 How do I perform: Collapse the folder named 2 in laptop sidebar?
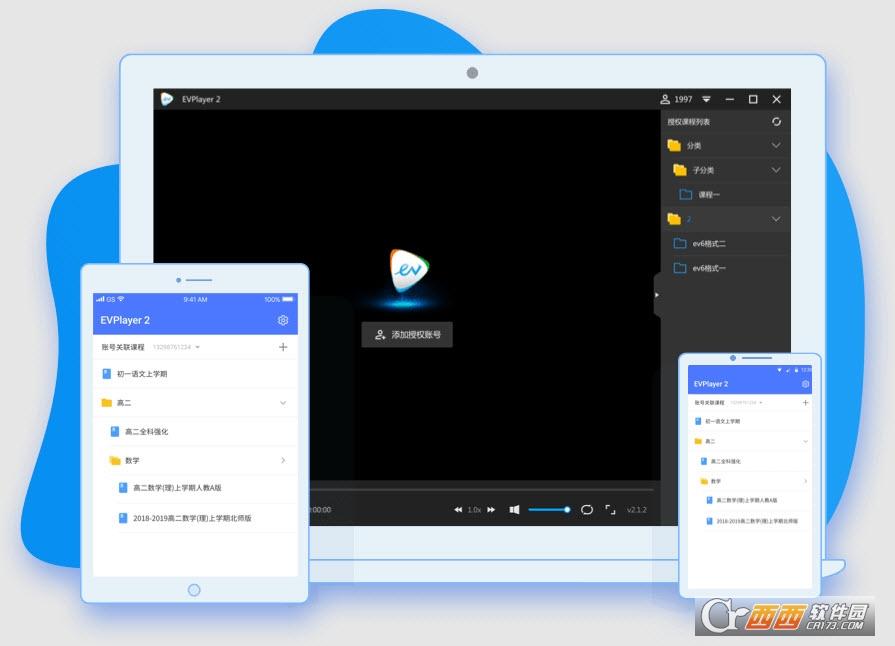[776, 219]
